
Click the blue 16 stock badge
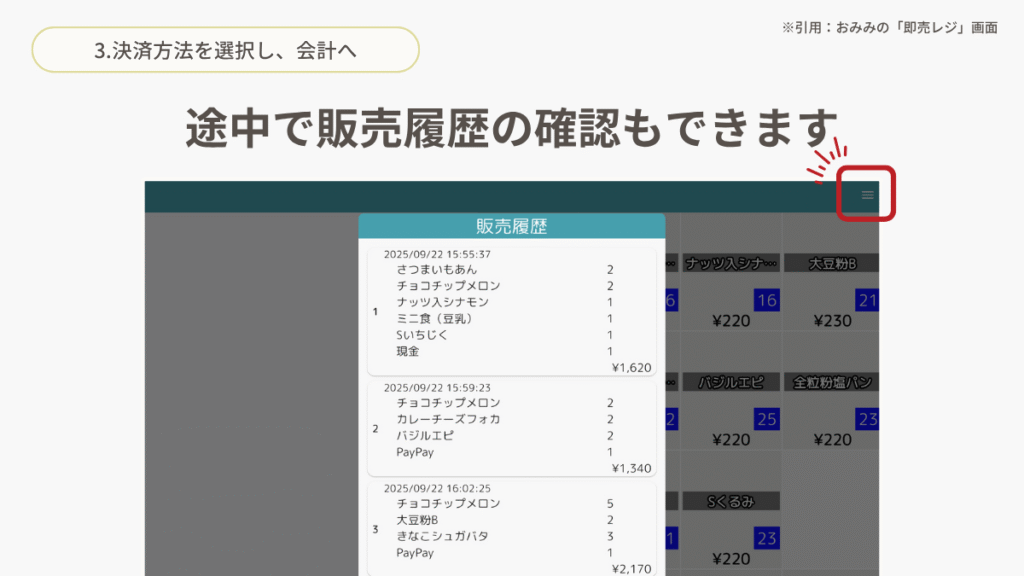click(767, 301)
